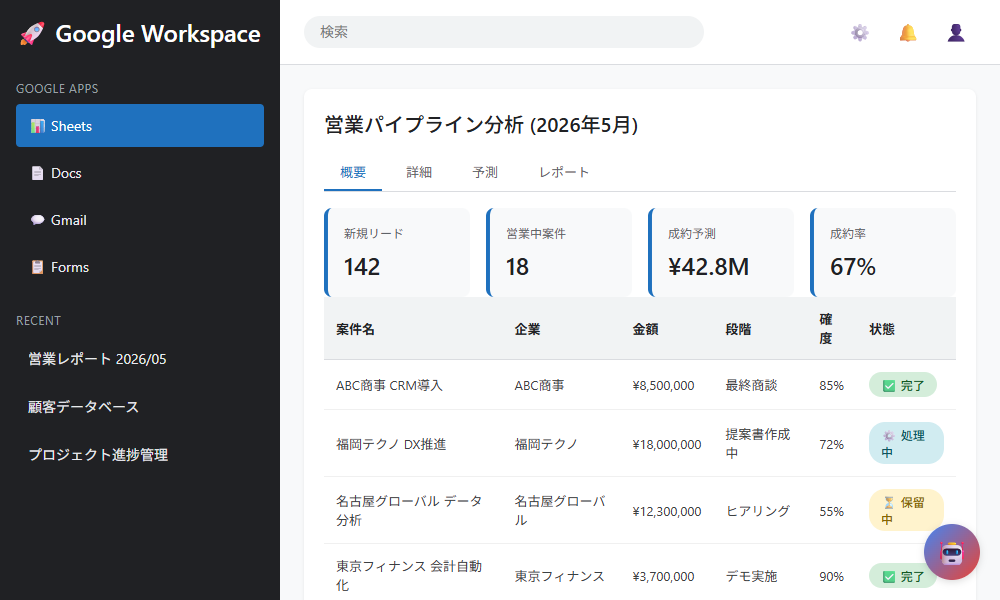Click the Gmail speech bubble icon

point(38,220)
